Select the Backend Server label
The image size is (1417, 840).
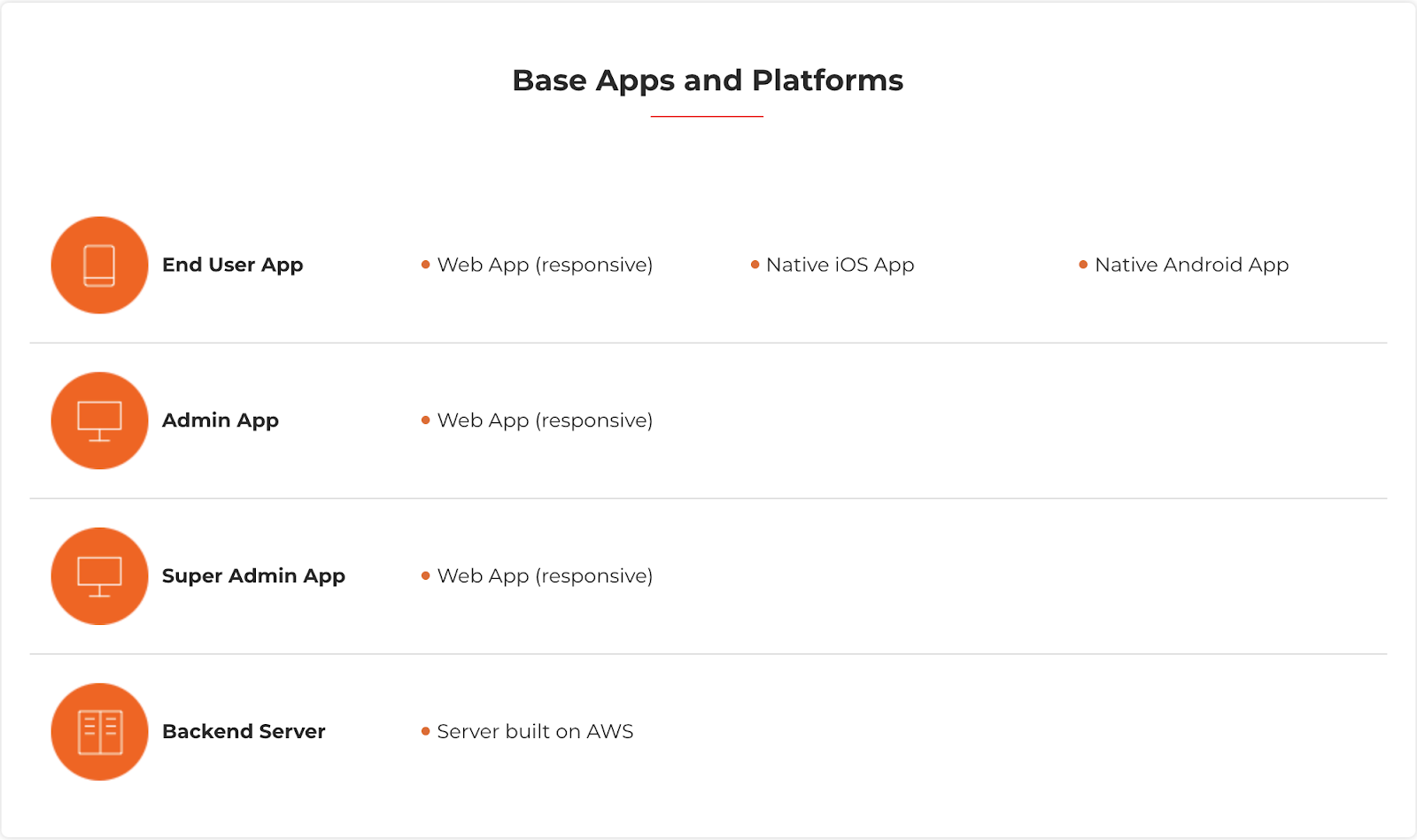click(x=244, y=732)
